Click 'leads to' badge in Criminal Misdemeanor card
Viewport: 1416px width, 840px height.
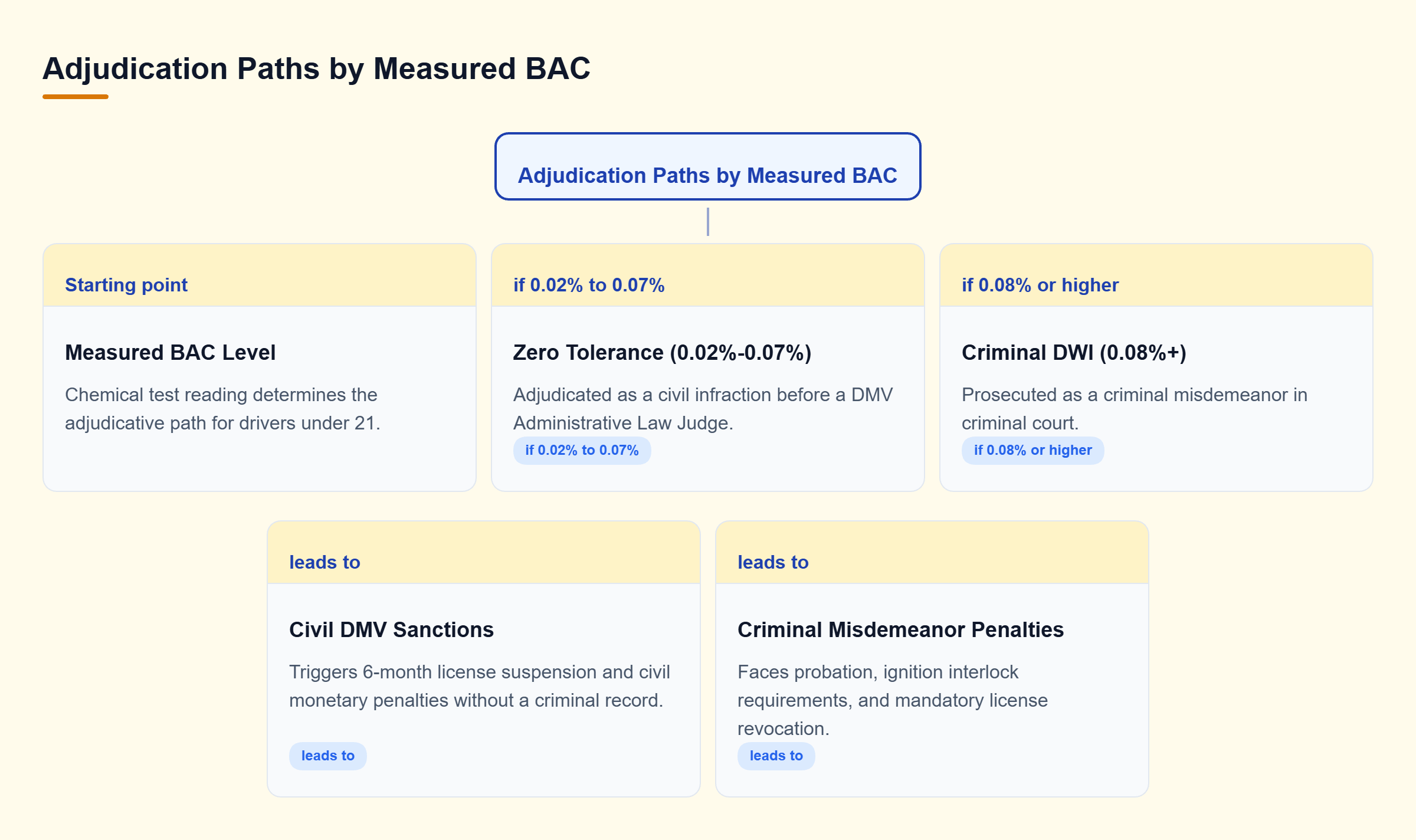[x=776, y=756]
